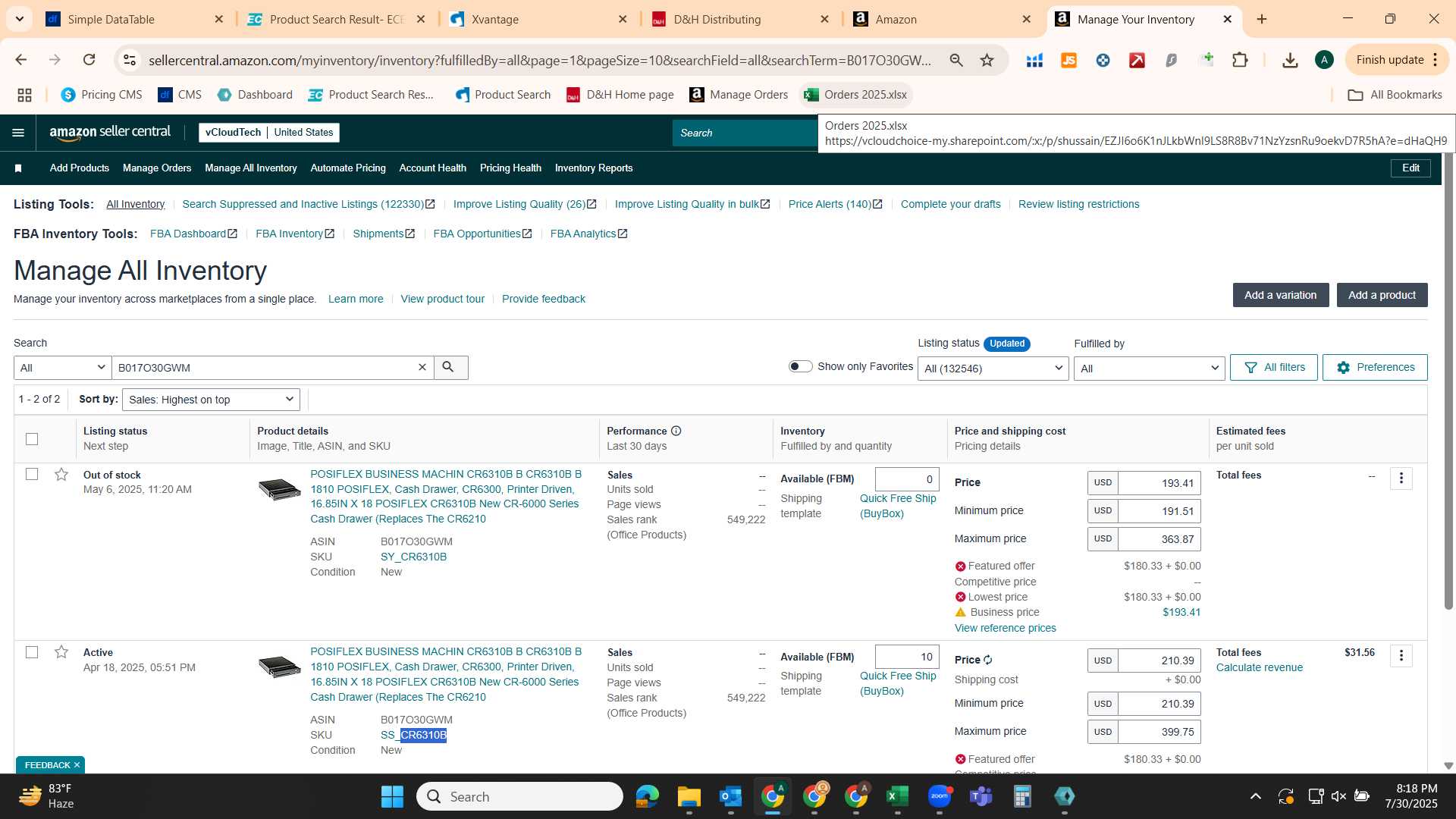The height and width of the screenshot is (819, 1456).
Task: Open the Chrome profile avatar
Action: (x=1324, y=60)
